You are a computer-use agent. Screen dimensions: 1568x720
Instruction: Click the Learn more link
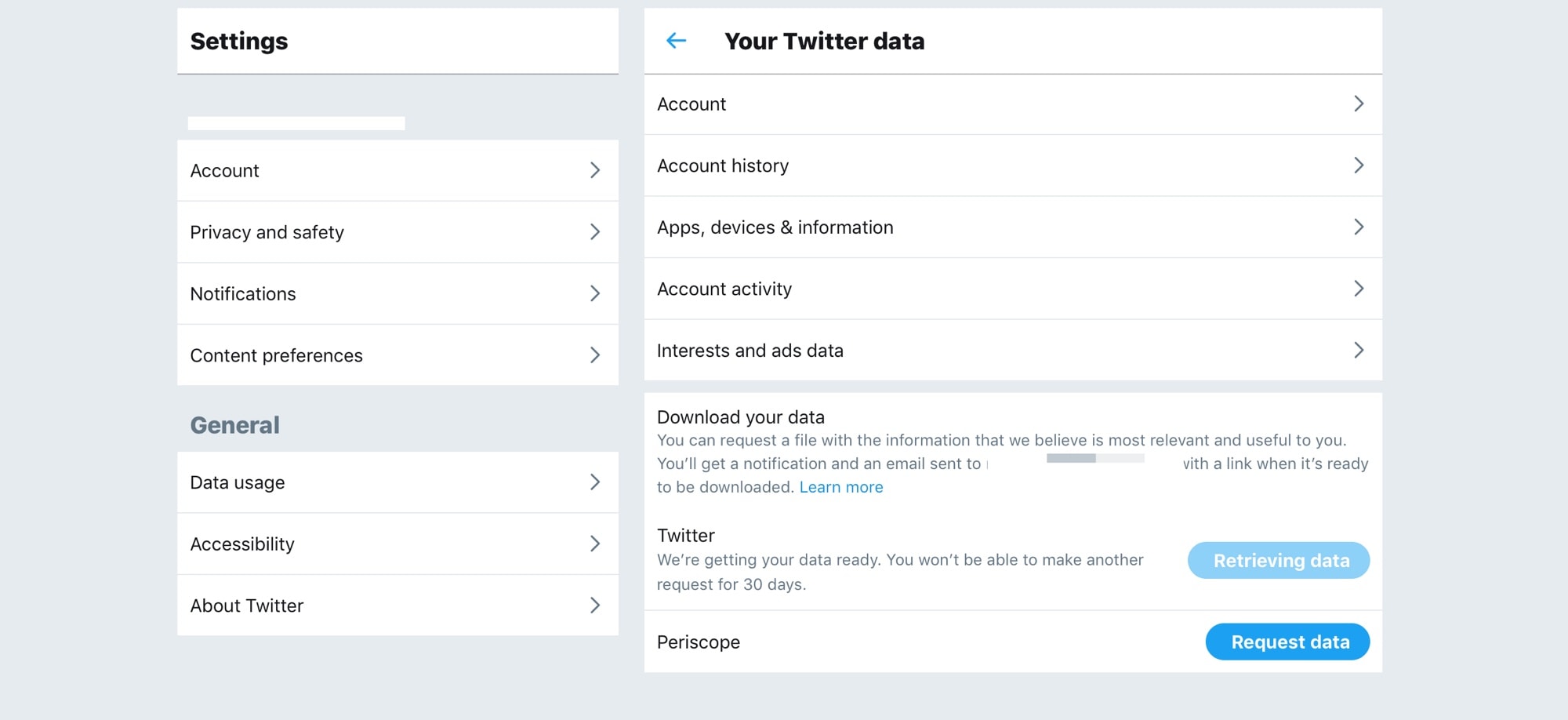coord(840,487)
